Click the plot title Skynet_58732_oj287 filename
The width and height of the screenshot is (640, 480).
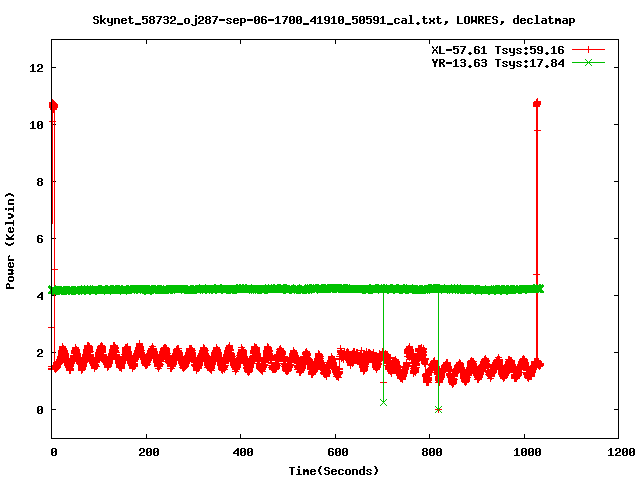(333, 20)
